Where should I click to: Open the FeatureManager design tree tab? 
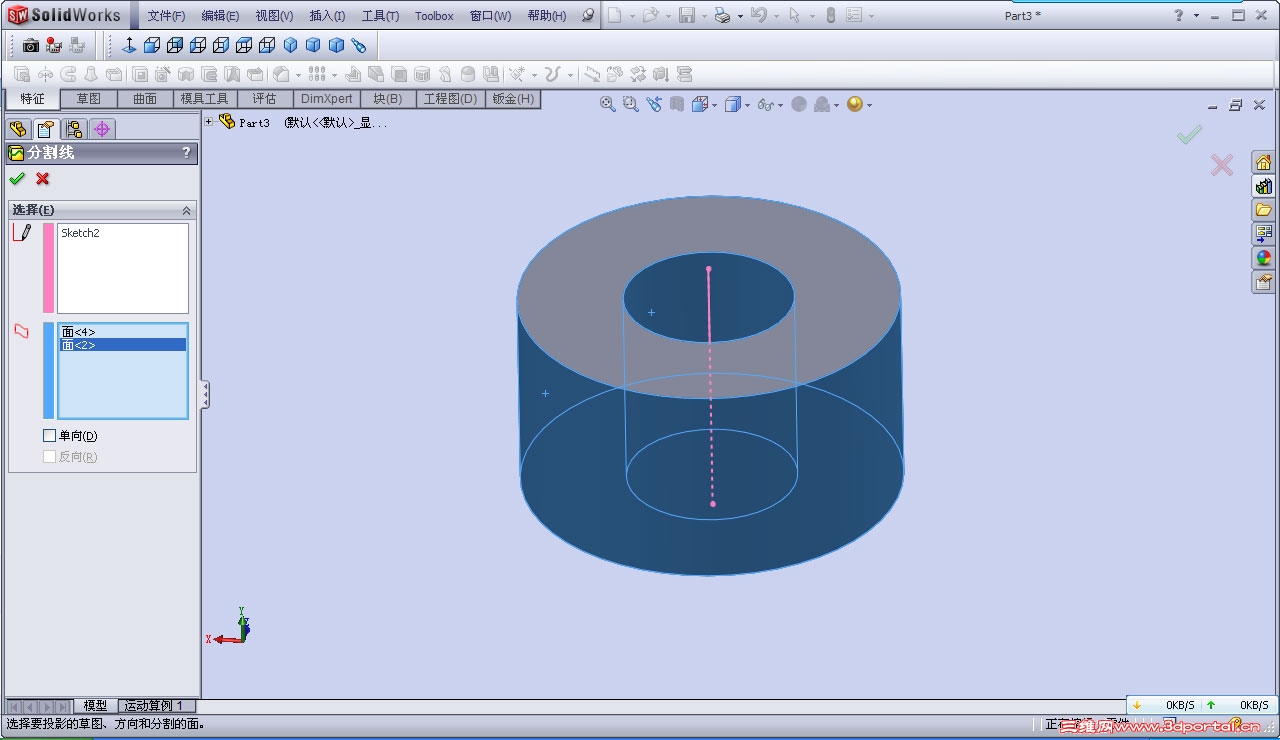18,129
